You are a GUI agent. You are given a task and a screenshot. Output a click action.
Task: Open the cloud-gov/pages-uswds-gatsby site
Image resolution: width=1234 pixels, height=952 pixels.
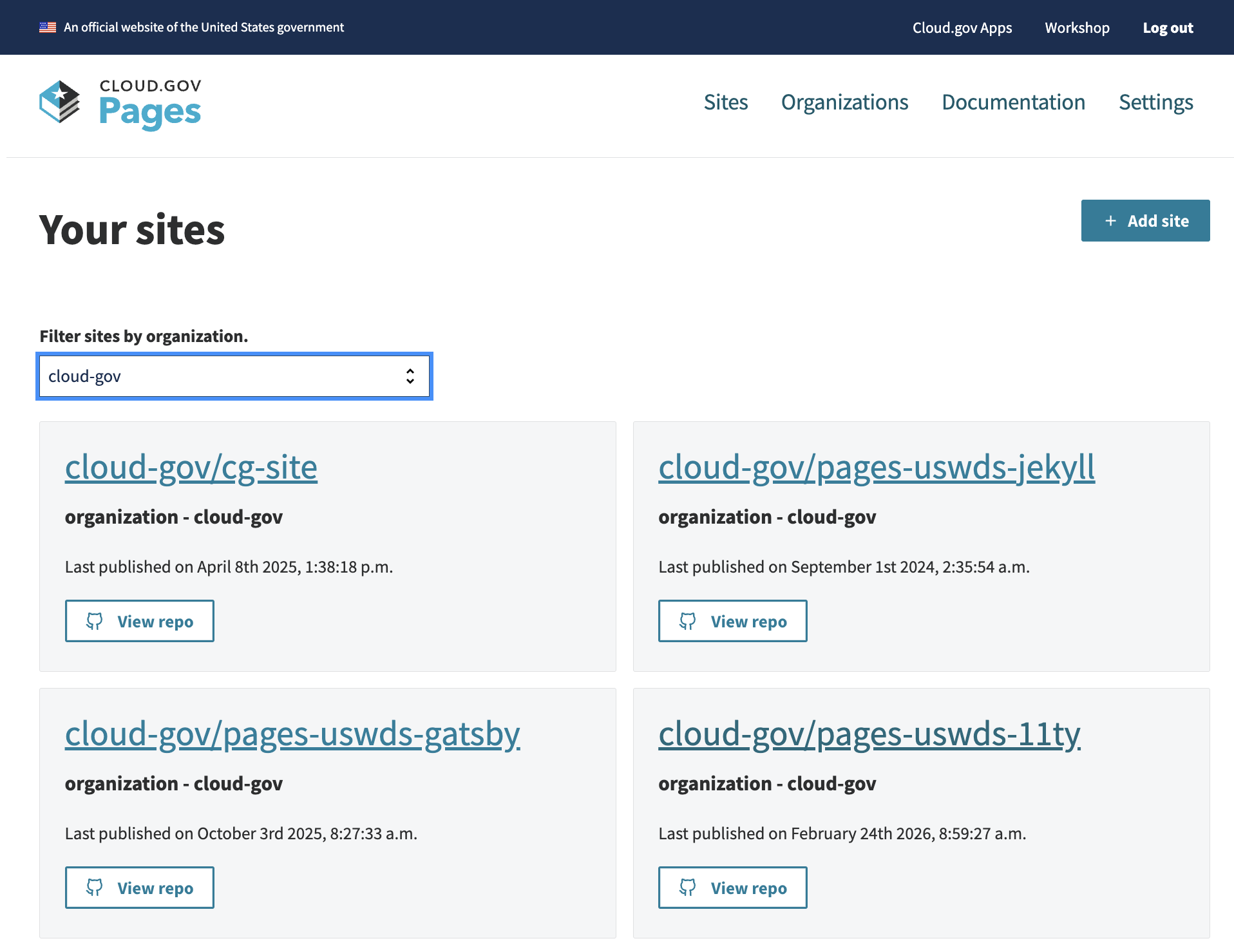click(x=292, y=734)
